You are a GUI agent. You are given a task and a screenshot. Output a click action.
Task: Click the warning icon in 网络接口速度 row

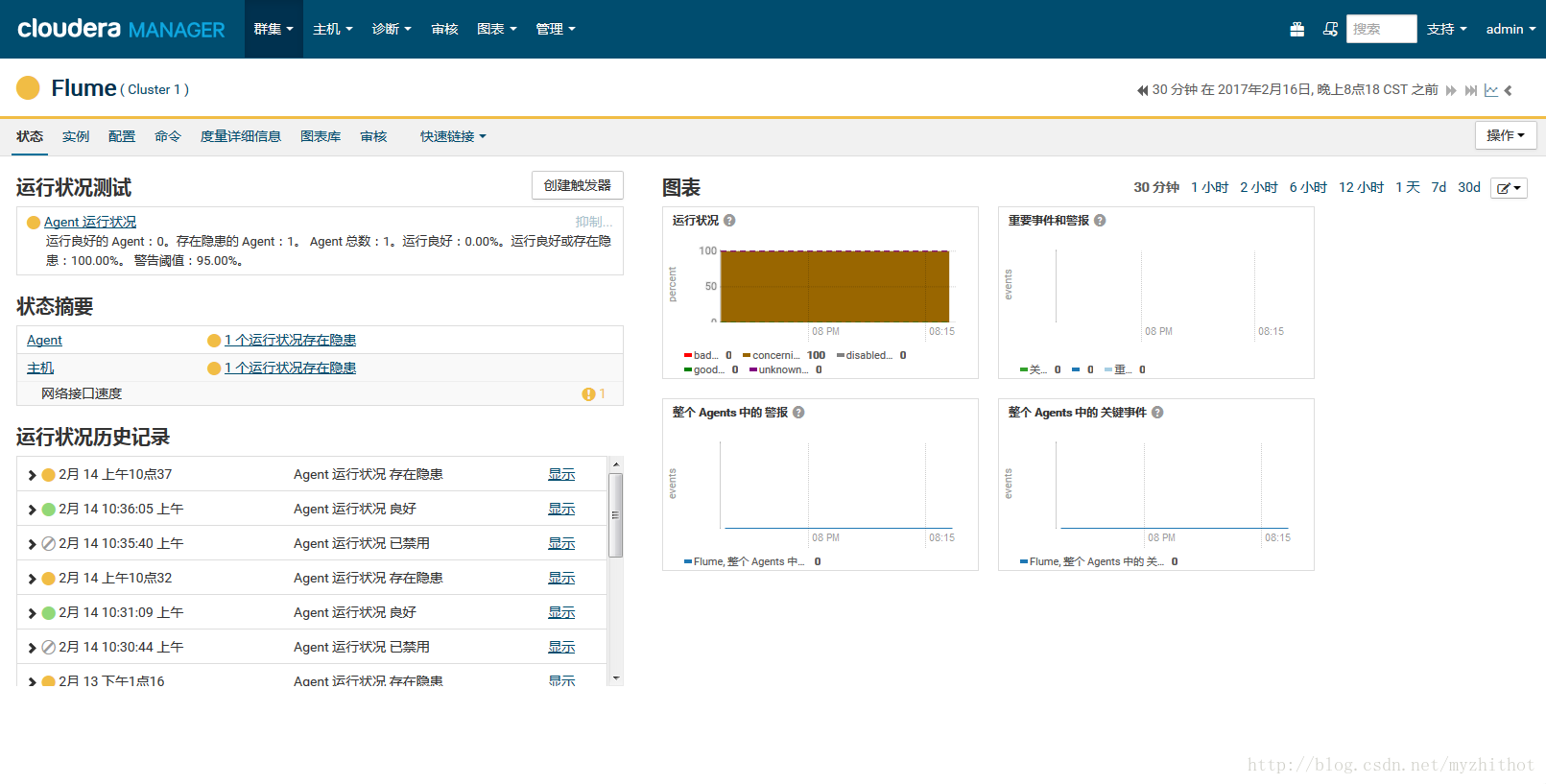(x=588, y=394)
